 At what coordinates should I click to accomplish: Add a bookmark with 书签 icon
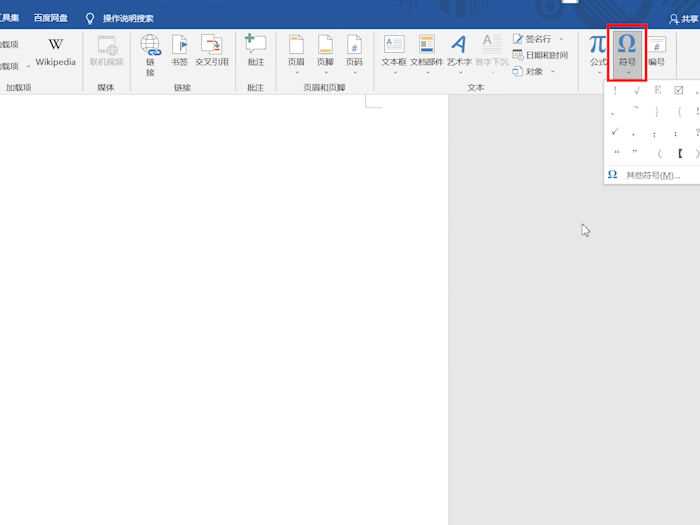point(179,50)
